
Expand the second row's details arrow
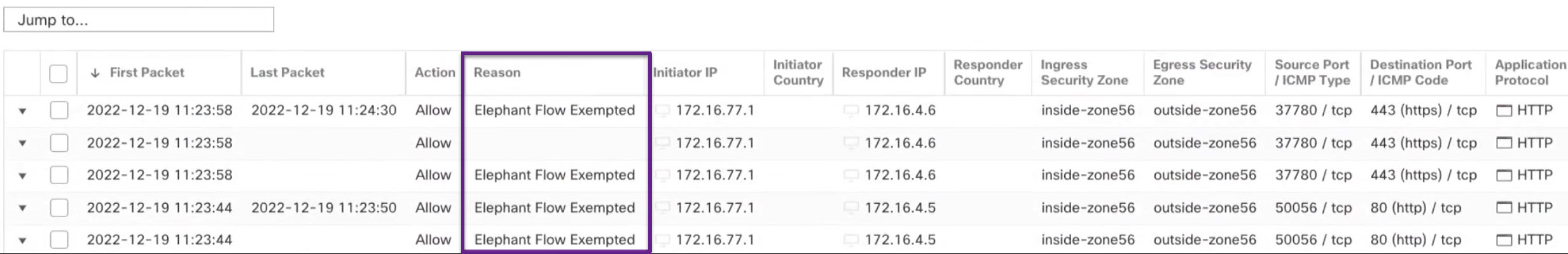pos(22,144)
